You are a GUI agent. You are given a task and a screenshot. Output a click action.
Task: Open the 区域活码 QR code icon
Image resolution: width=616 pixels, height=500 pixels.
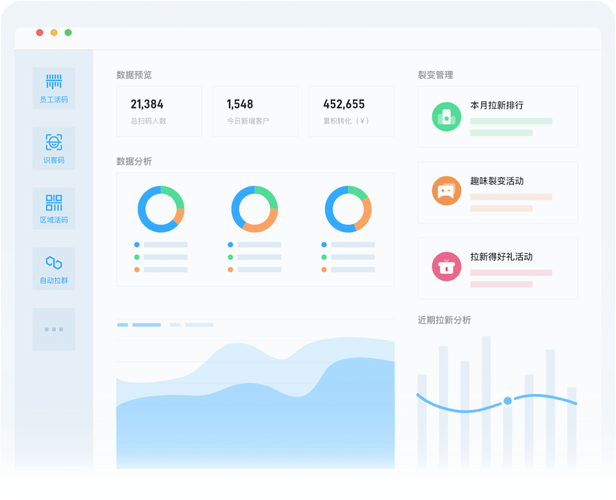(x=54, y=203)
